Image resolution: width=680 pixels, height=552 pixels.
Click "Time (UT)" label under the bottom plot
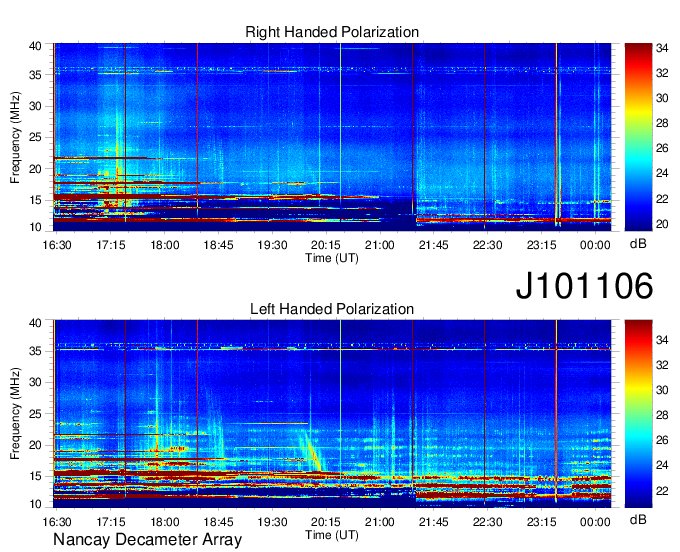coord(332,535)
